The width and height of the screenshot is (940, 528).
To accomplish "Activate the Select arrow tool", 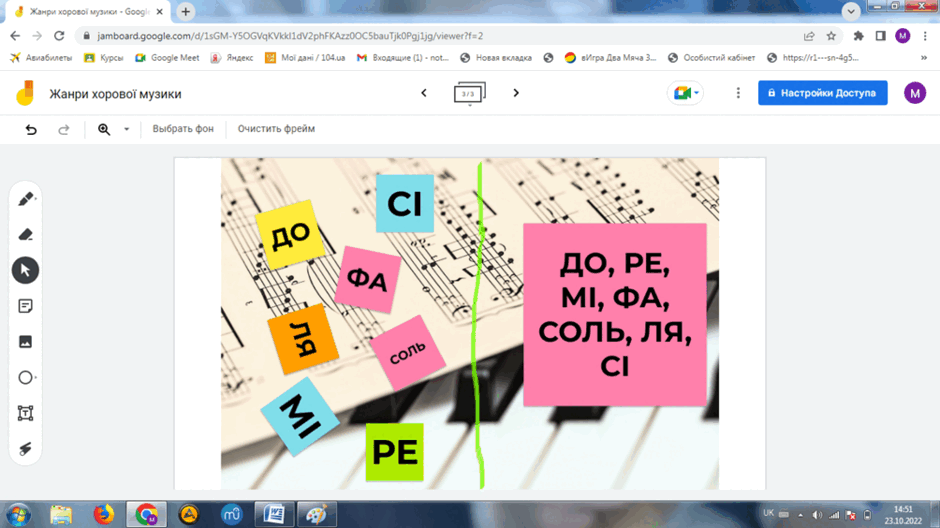I will 25,270.
